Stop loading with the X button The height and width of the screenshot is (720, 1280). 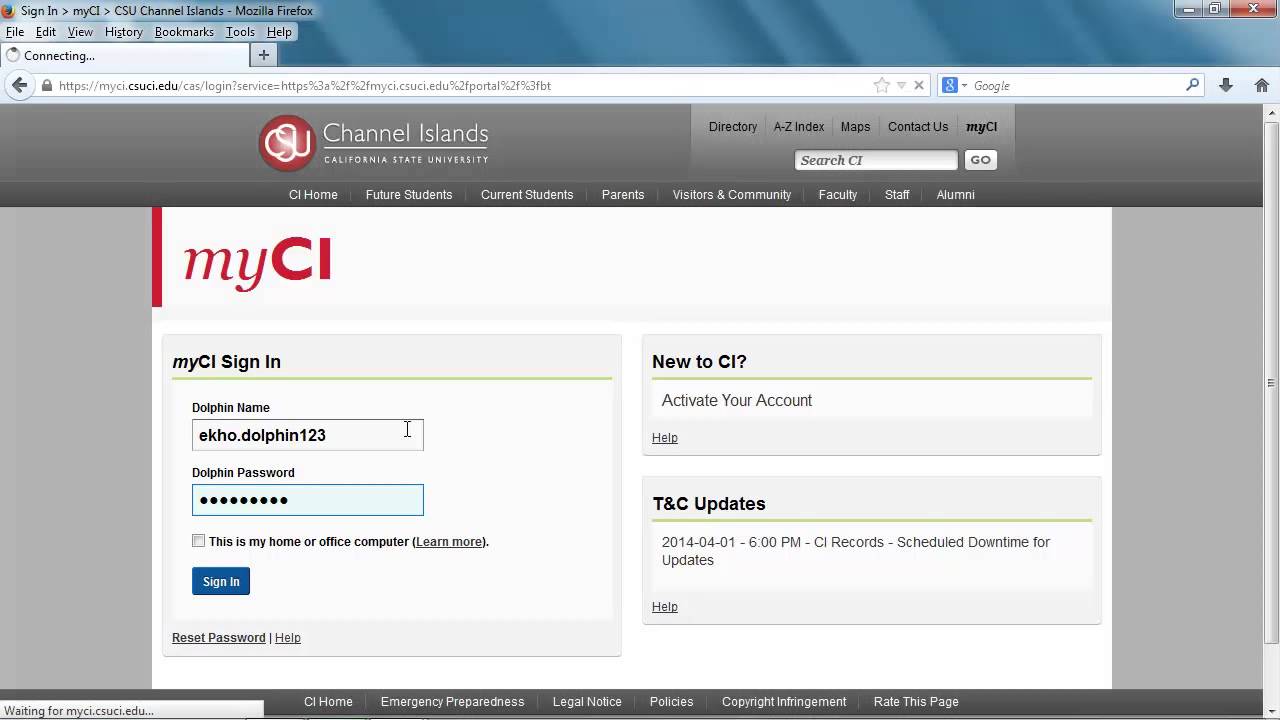coord(919,85)
